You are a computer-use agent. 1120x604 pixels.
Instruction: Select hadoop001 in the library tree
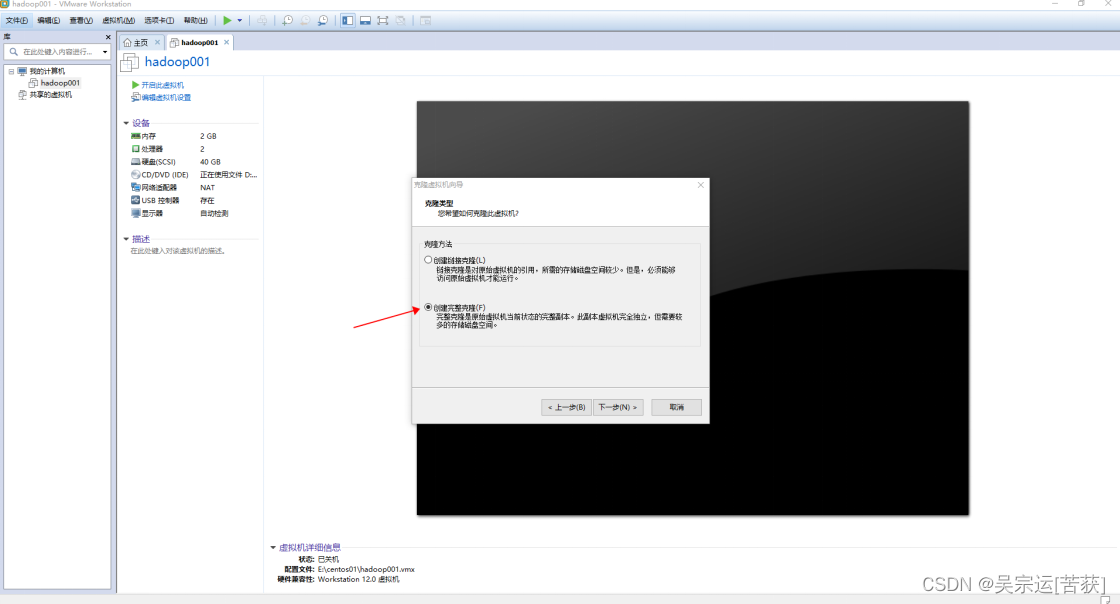click(x=60, y=83)
